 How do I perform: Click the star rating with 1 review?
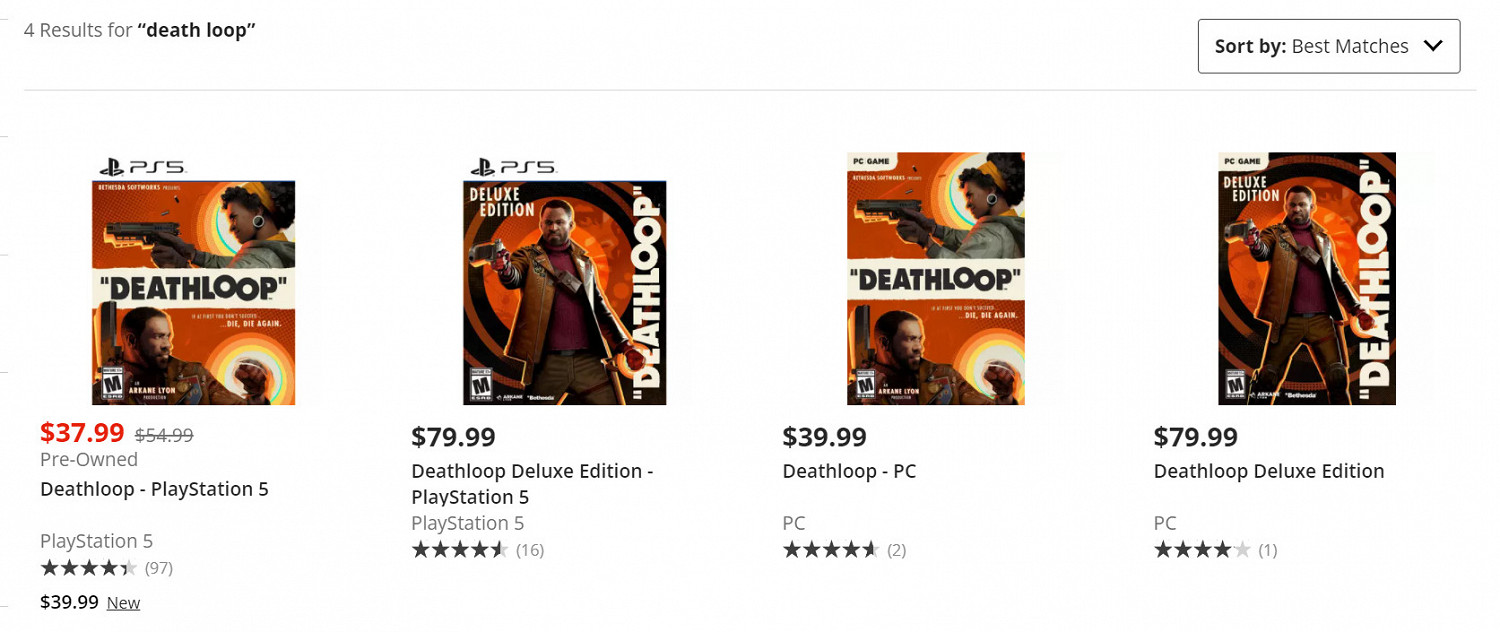(1202, 550)
